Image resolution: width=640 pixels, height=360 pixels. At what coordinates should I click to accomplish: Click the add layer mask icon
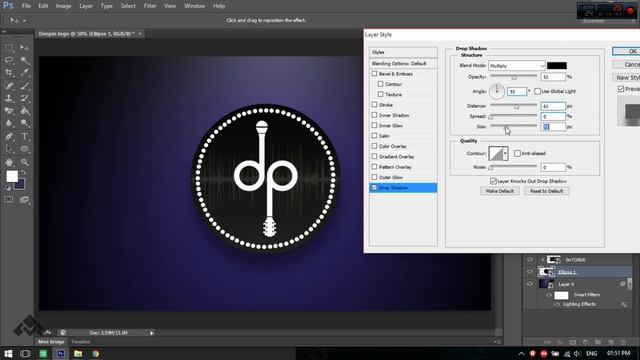tap(573, 342)
